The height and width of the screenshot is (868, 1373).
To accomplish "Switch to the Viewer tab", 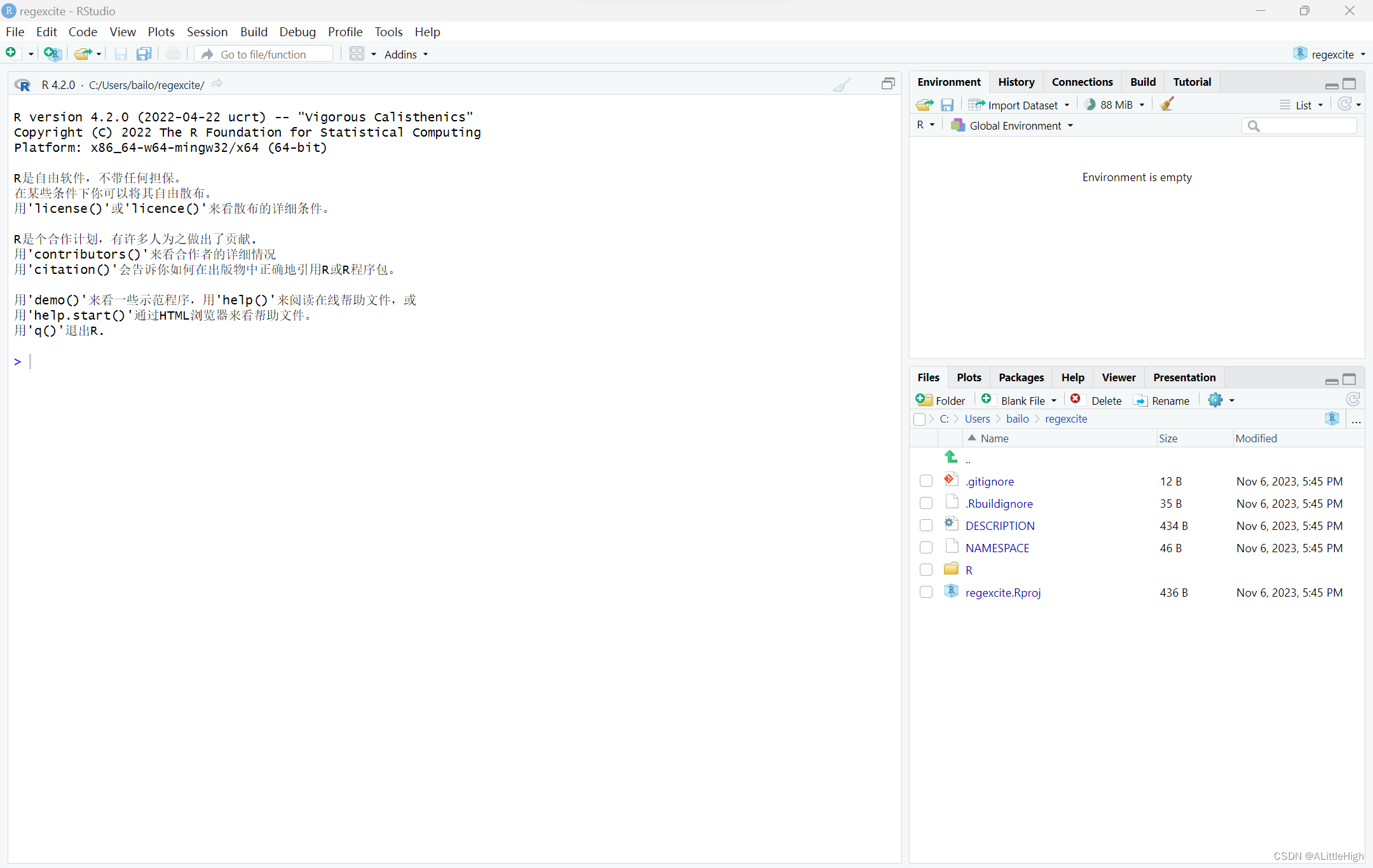I will (x=1119, y=377).
